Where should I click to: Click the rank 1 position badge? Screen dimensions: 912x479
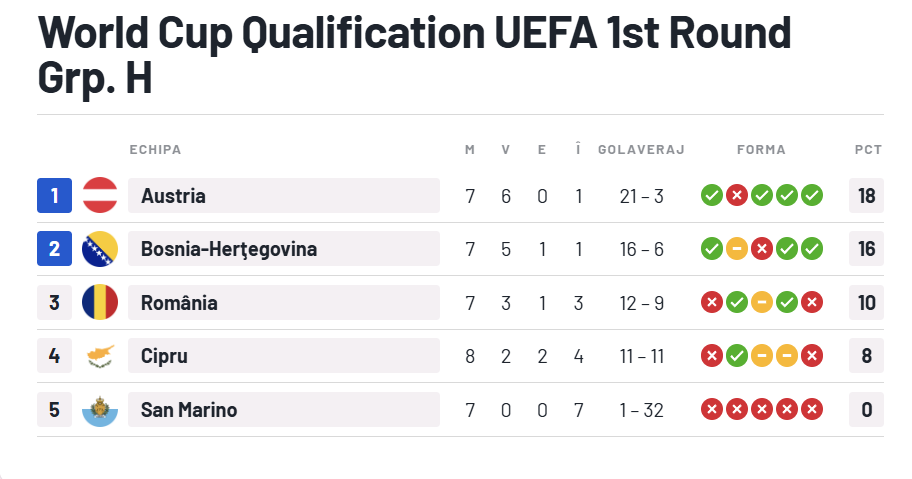tap(54, 195)
